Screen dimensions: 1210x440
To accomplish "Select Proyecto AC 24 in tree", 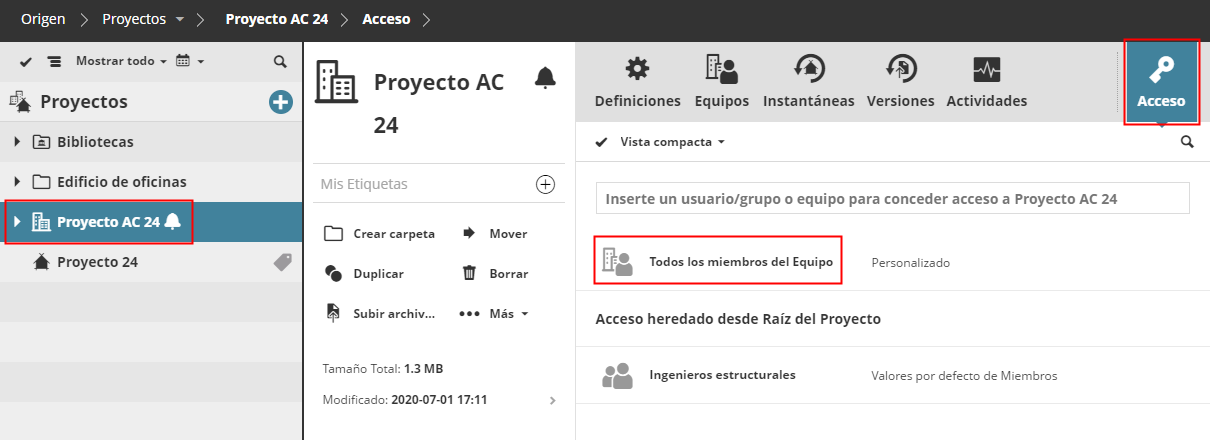I will point(108,222).
